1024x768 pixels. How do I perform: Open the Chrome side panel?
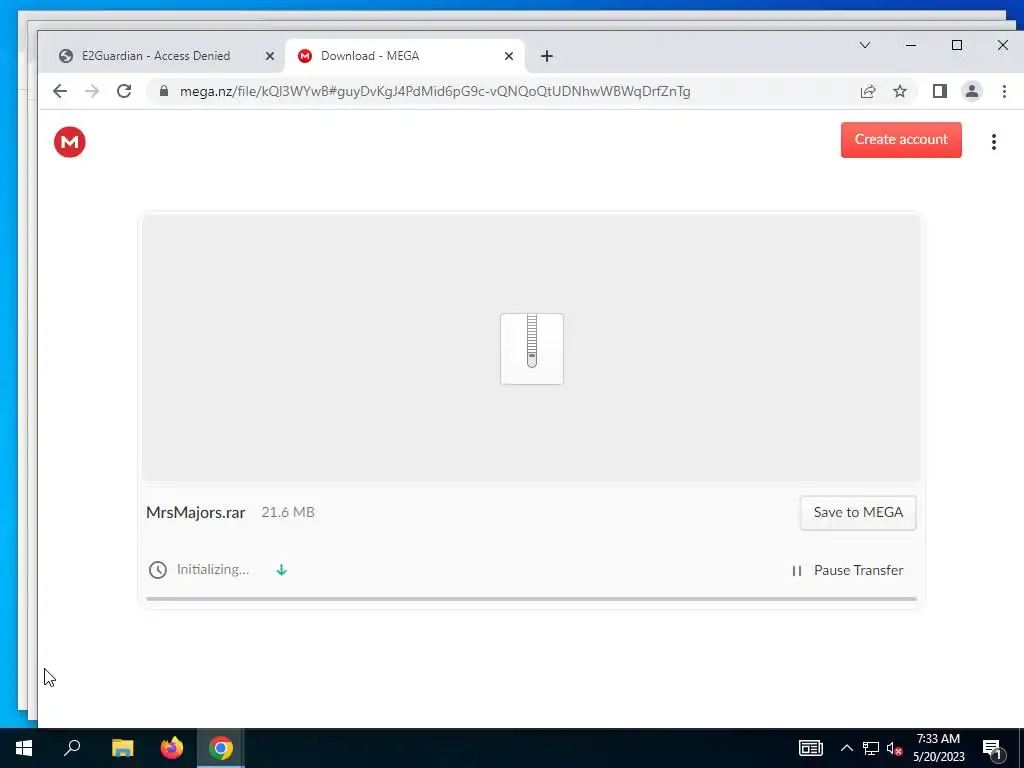[940, 91]
